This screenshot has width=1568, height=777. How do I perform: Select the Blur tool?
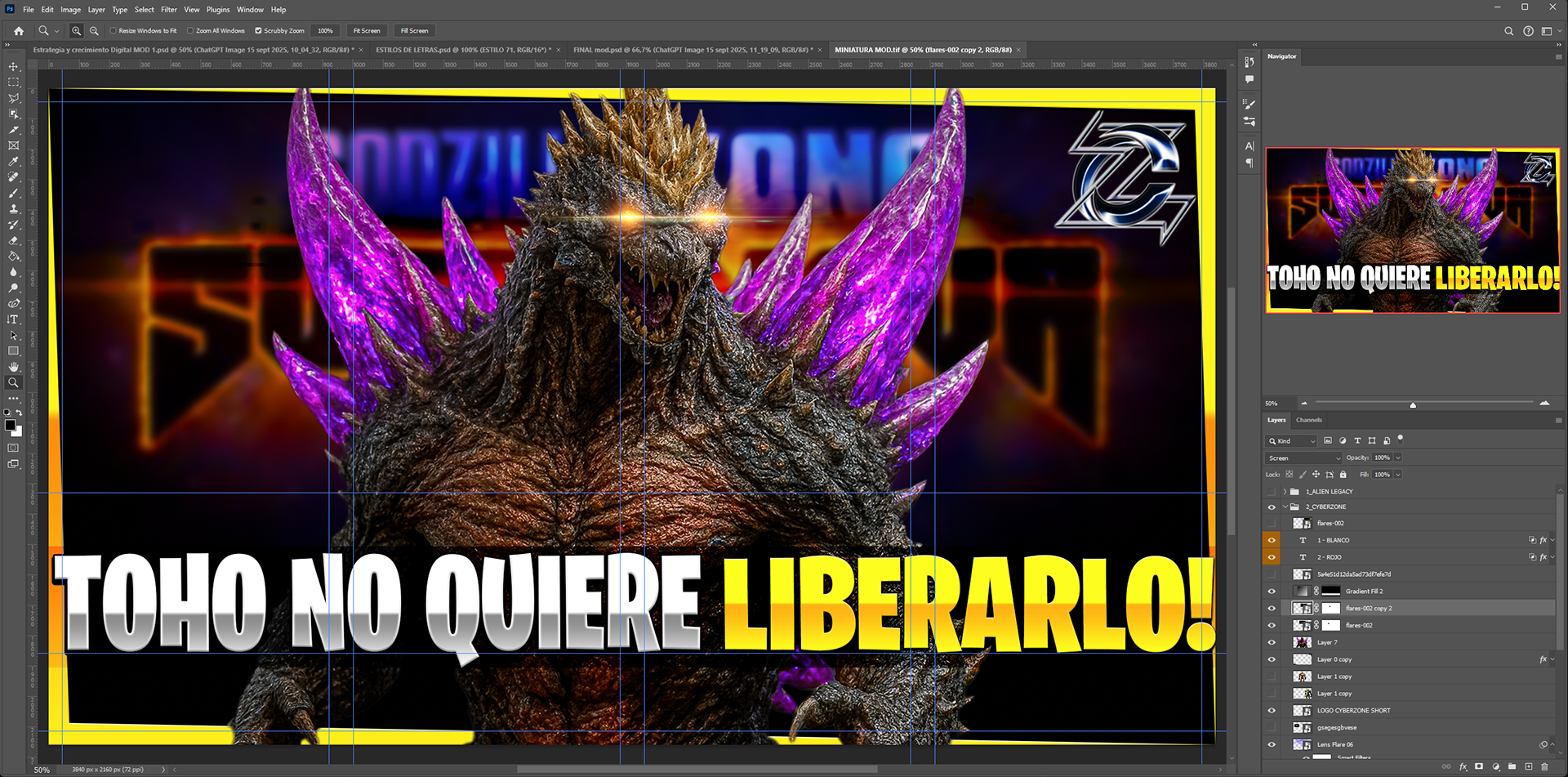pos(13,272)
